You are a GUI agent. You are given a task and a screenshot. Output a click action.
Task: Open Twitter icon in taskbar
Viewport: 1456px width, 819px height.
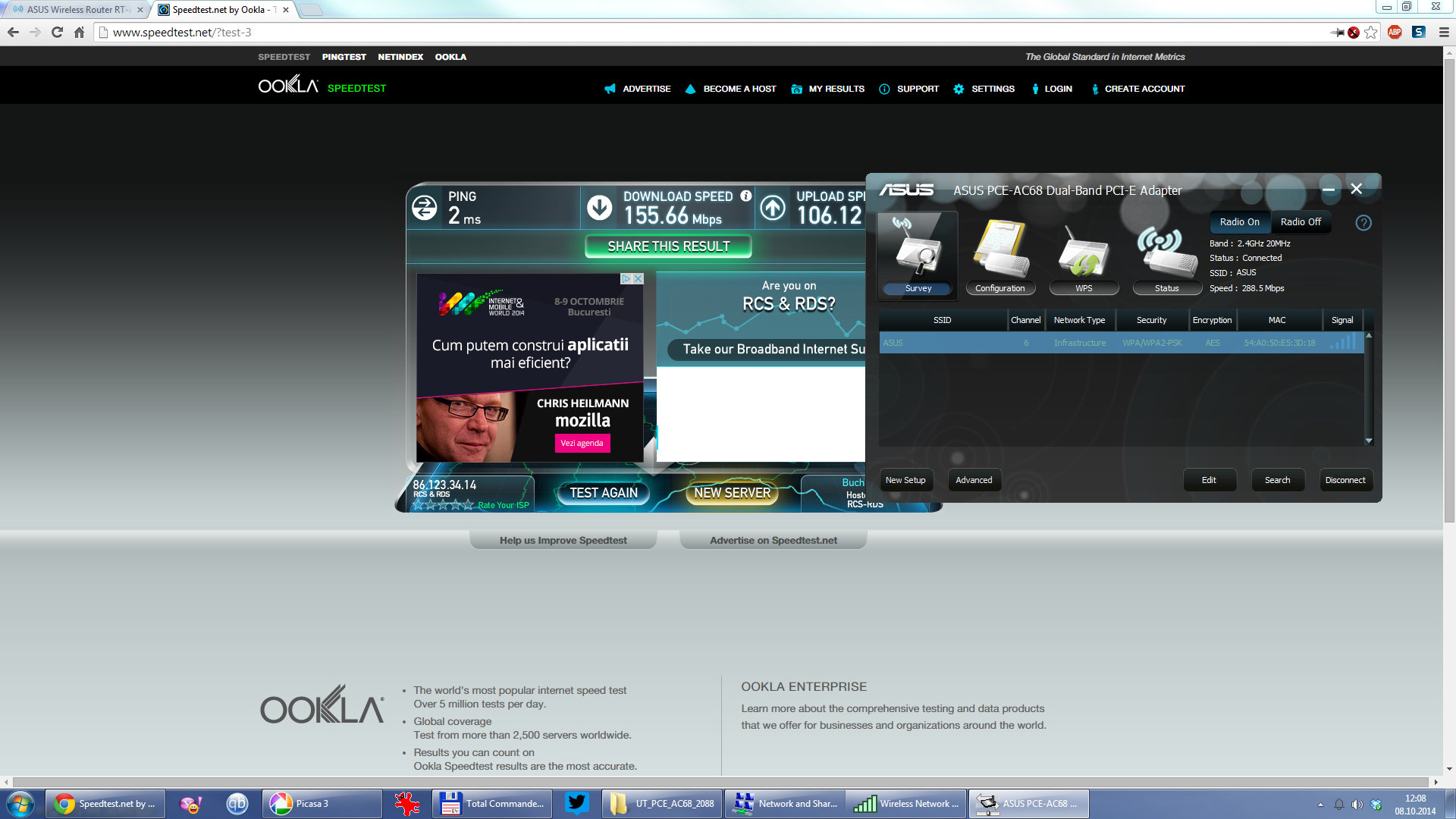coord(577,804)
